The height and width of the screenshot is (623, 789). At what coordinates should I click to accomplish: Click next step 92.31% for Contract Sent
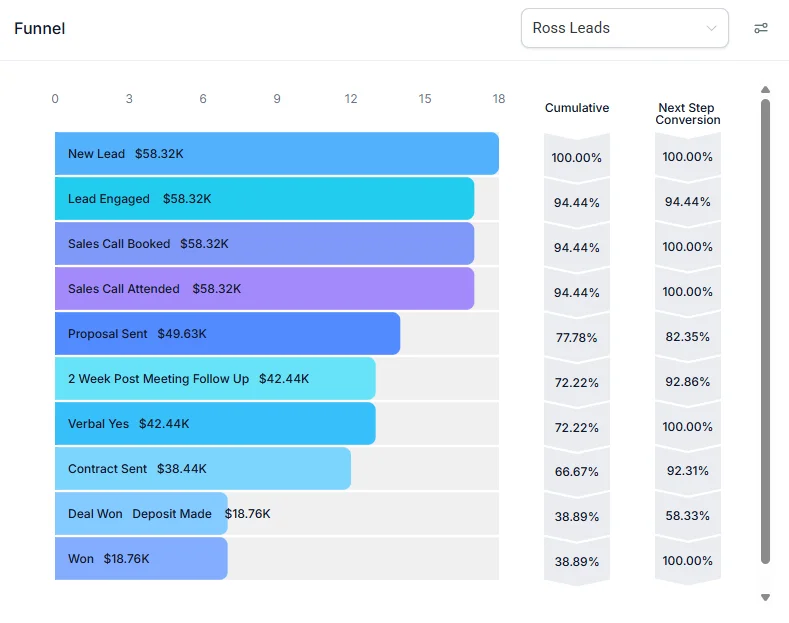pyautogui.click(x=687, y=471)
